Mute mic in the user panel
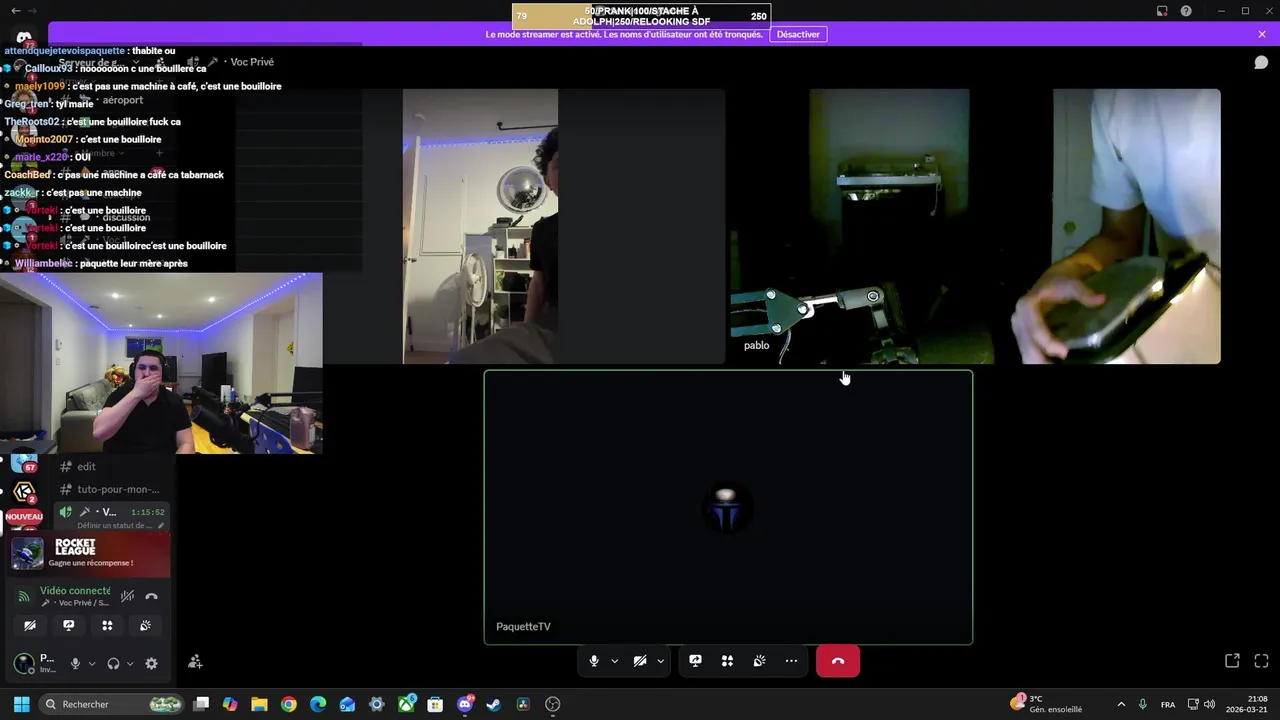The width and height of the screenshot is (1280, 720). [75, 663]
